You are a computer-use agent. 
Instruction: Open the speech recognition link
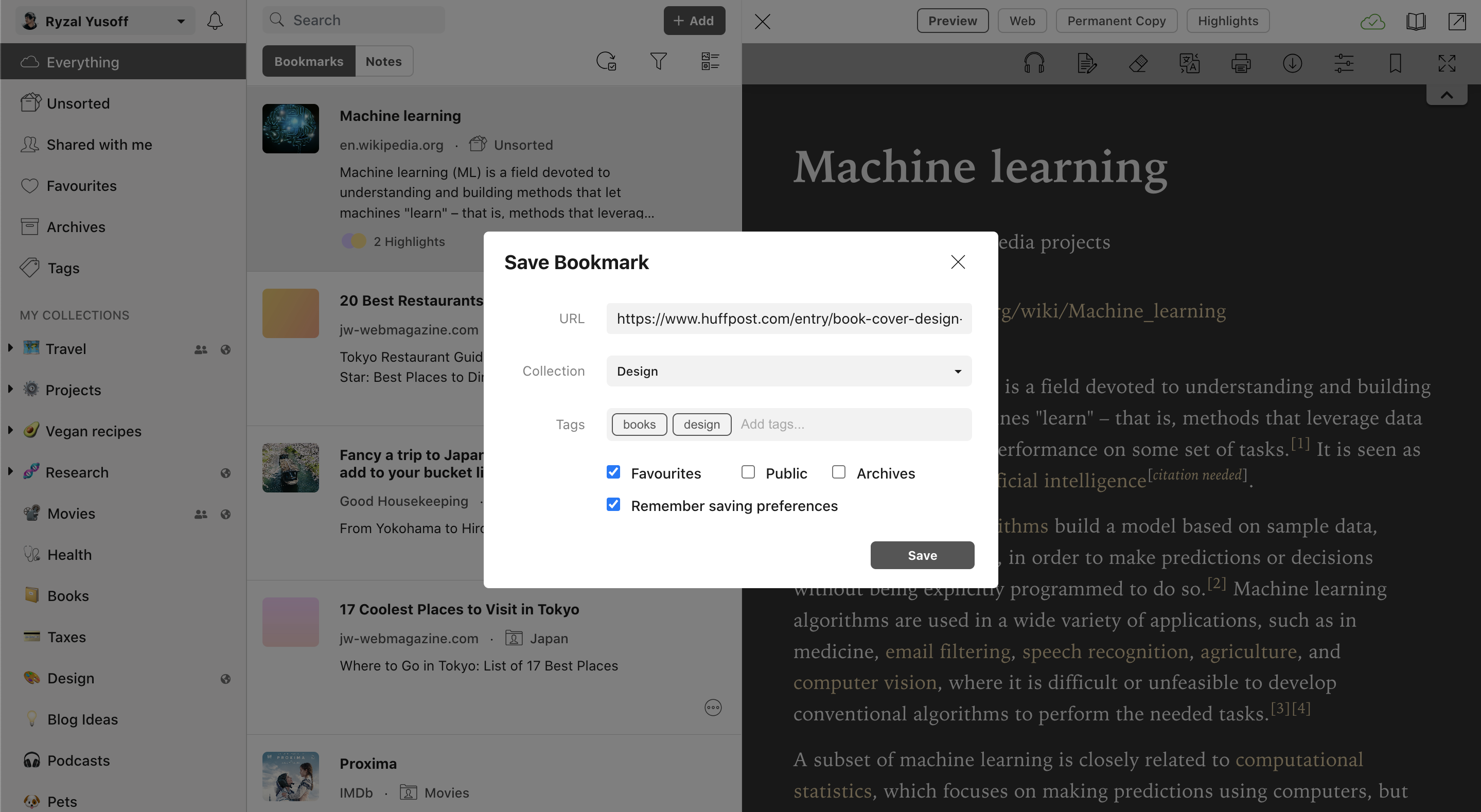click(x=1105, y=651)
